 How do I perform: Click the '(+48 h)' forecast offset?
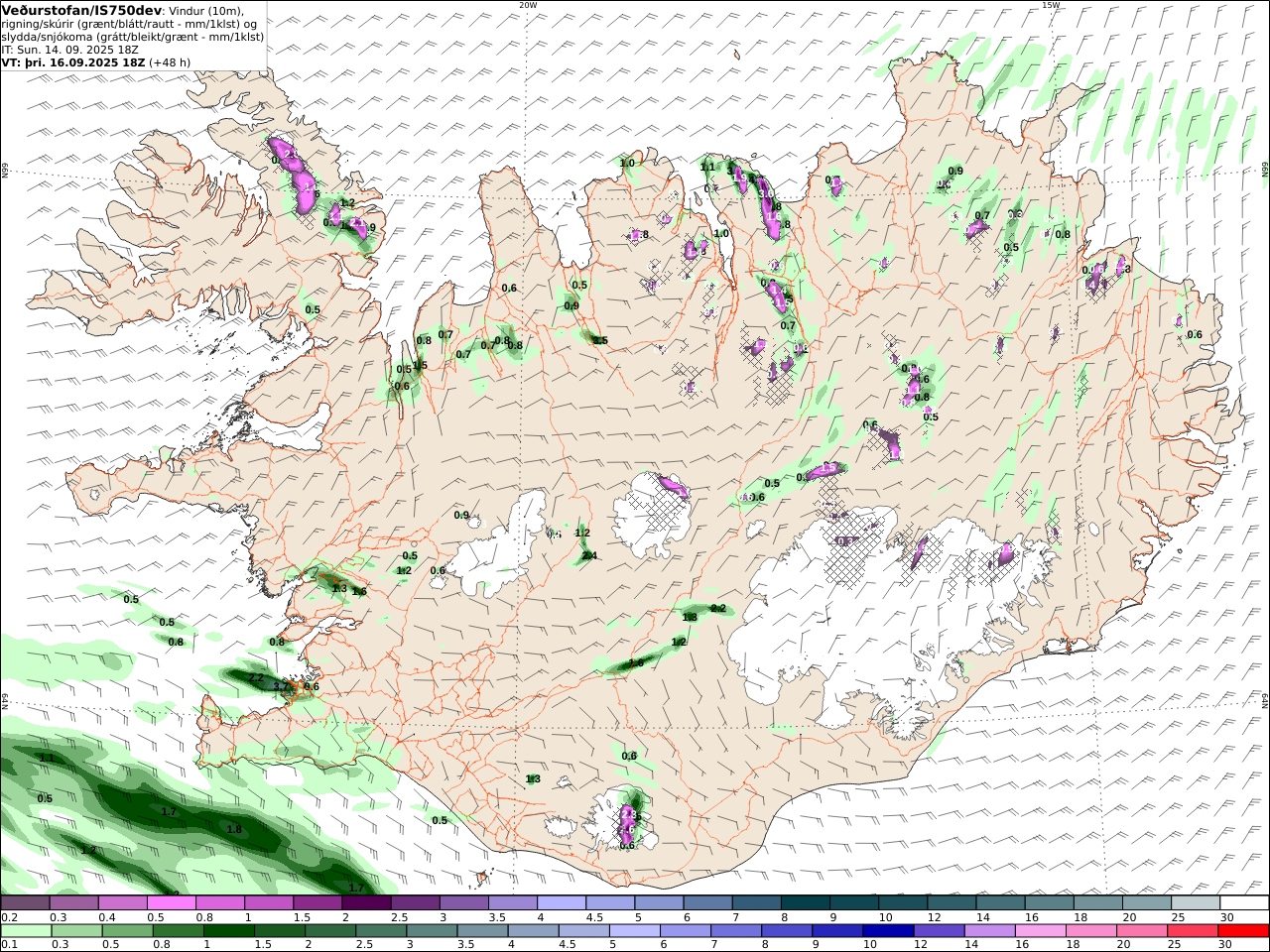[170, 61]
